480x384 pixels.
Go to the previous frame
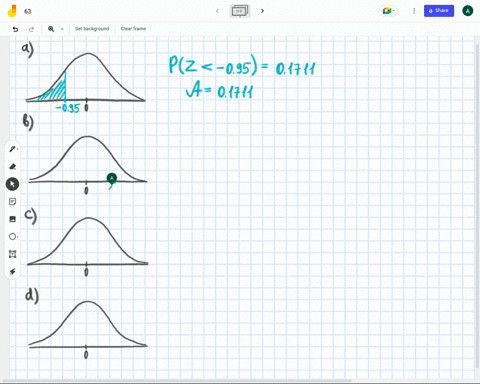pos(217,11)
